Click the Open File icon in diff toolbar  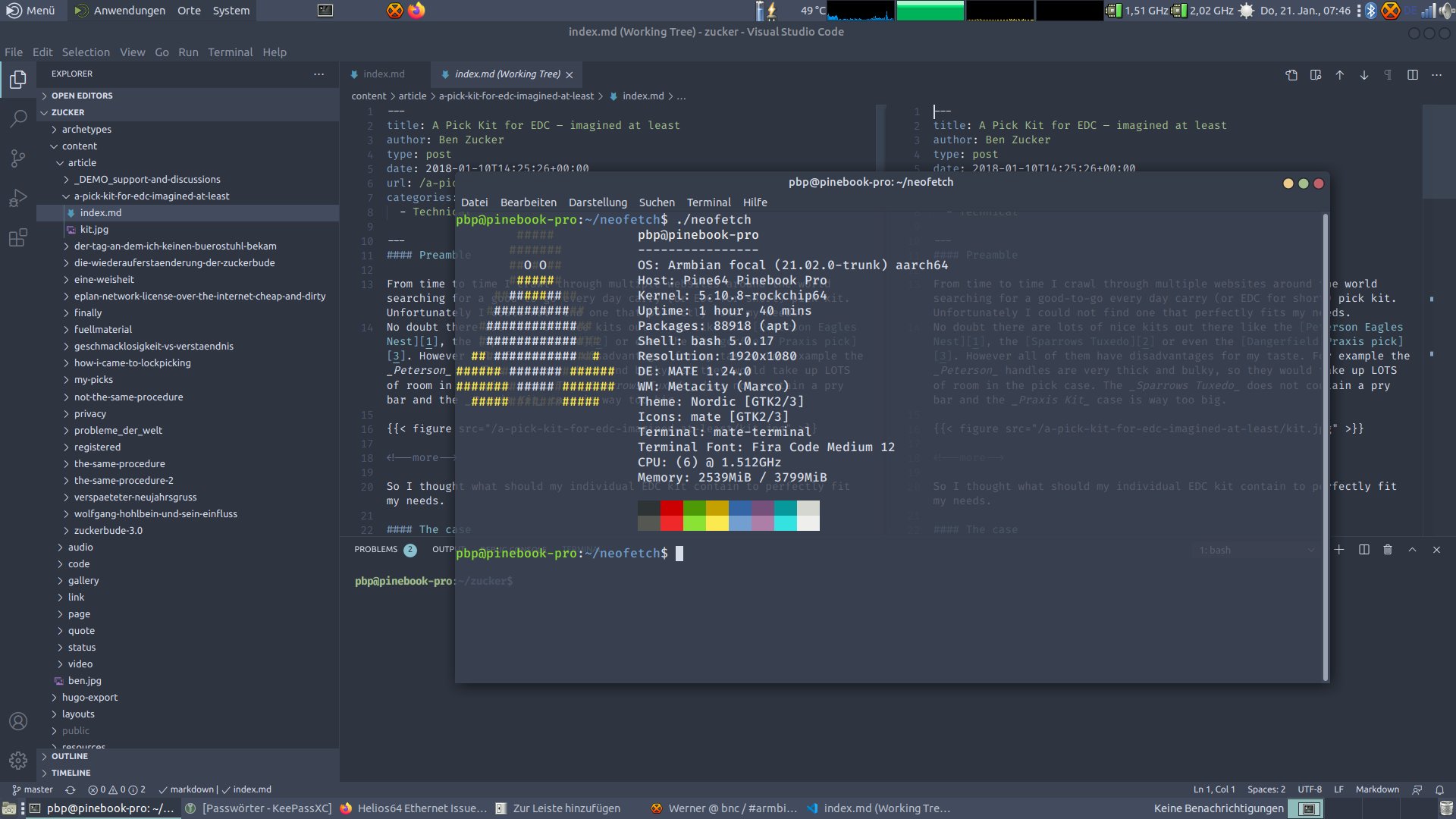click(x=1291, y=74)
